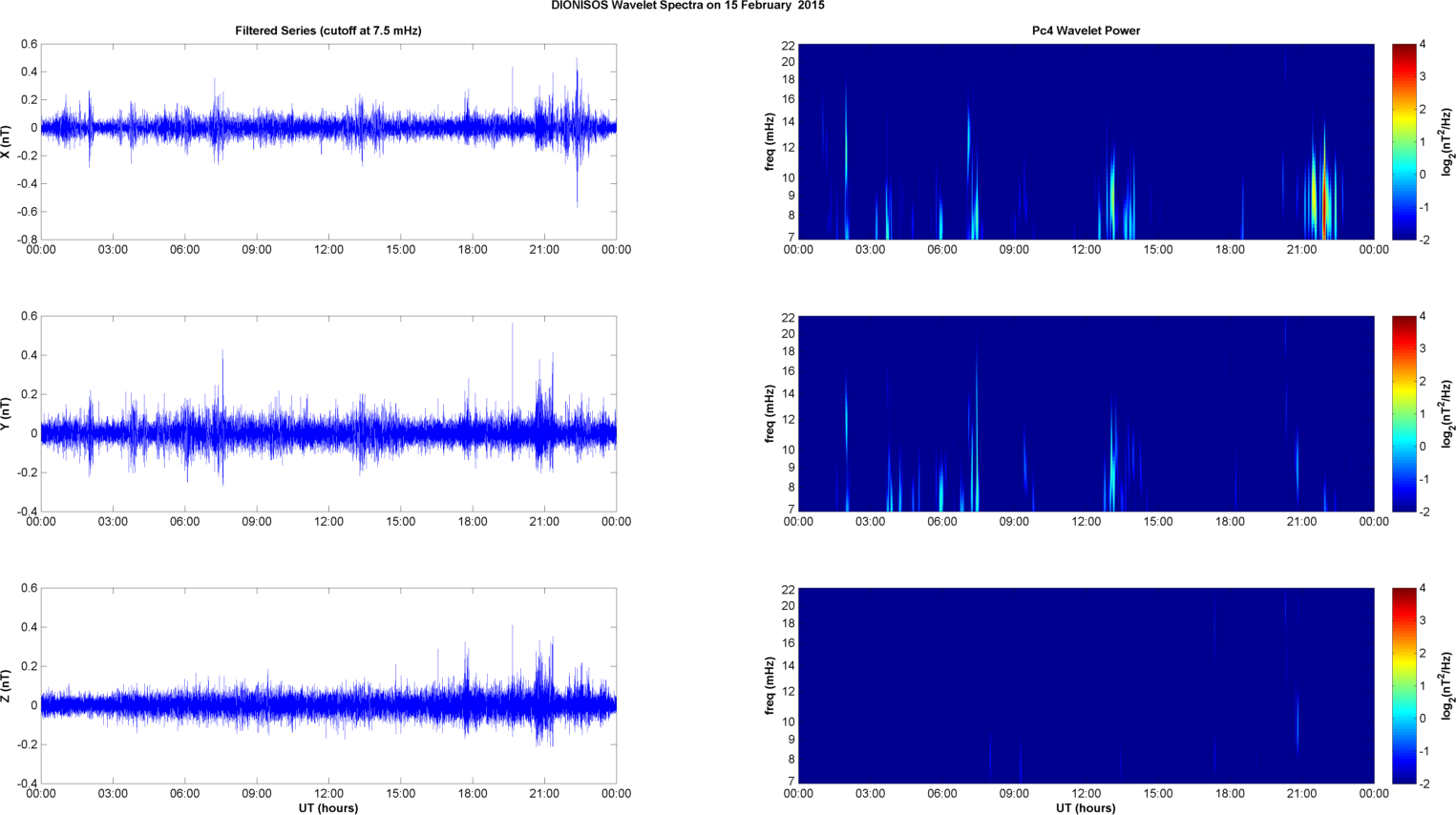1456x815 pixels.
Task: Select the X component filtered series plot
Action: [328, 141]
